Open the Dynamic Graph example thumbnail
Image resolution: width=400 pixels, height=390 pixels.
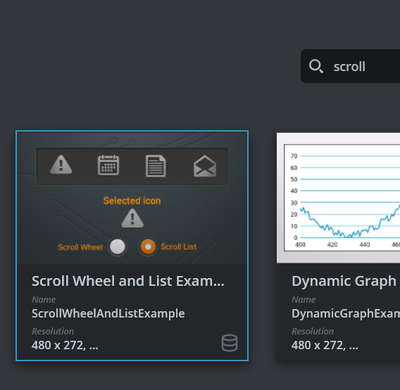pos(338,198)
